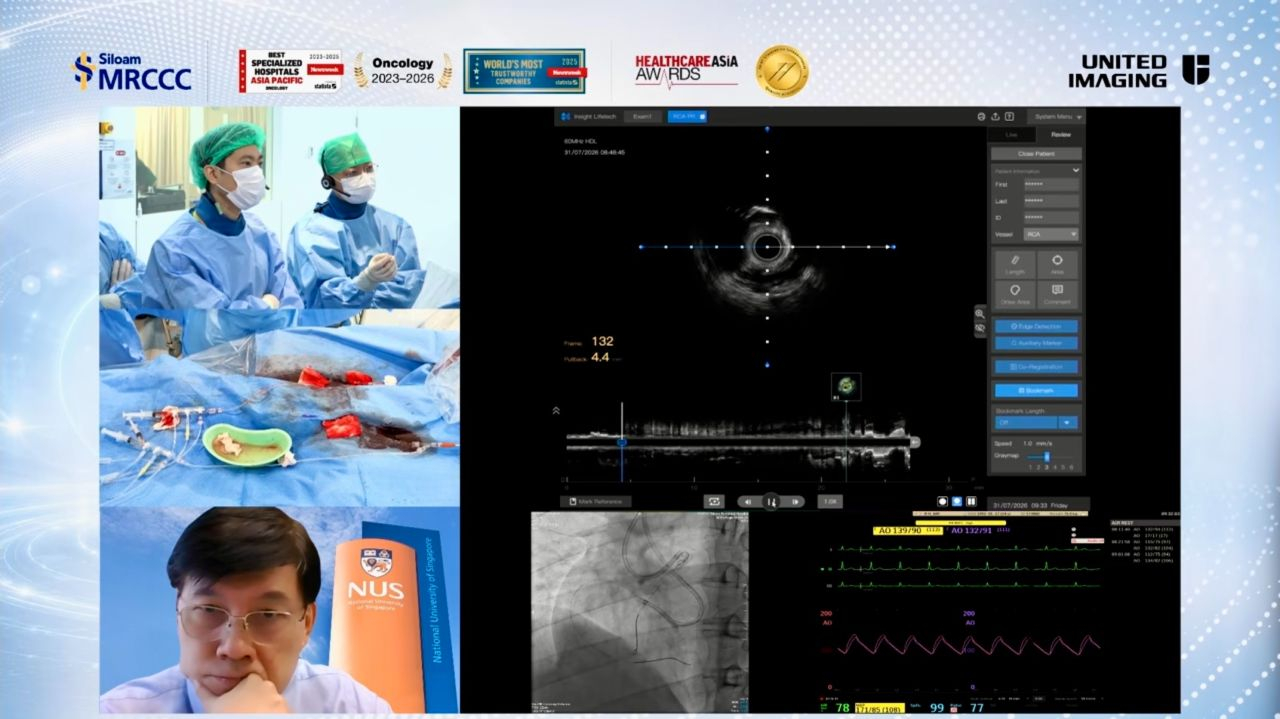The height and width of the screenshot is (719, 1280).
Task: Toggle the loop playback button
Action: coord(714,501)
